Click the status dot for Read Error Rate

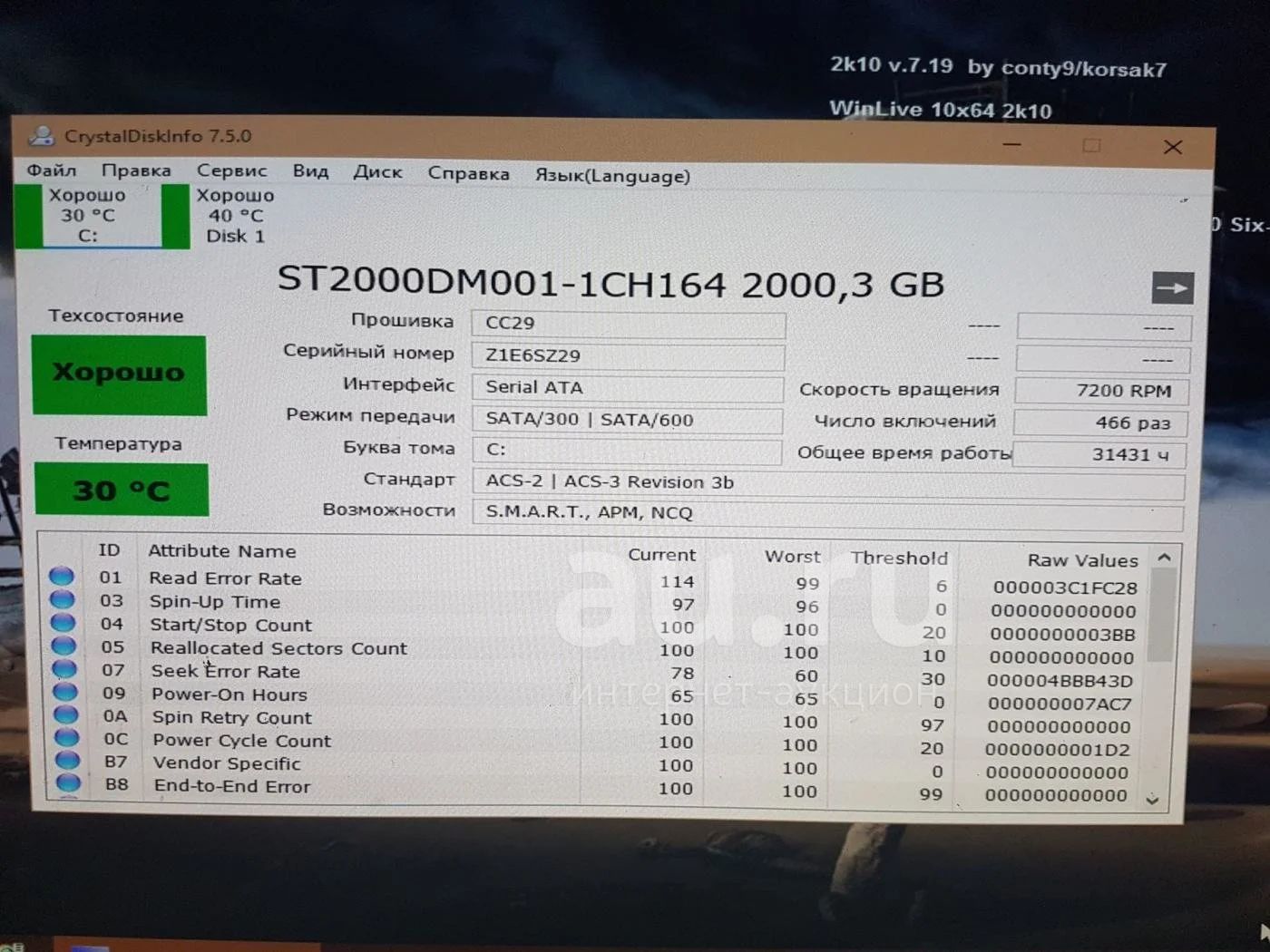pos(61,576)
